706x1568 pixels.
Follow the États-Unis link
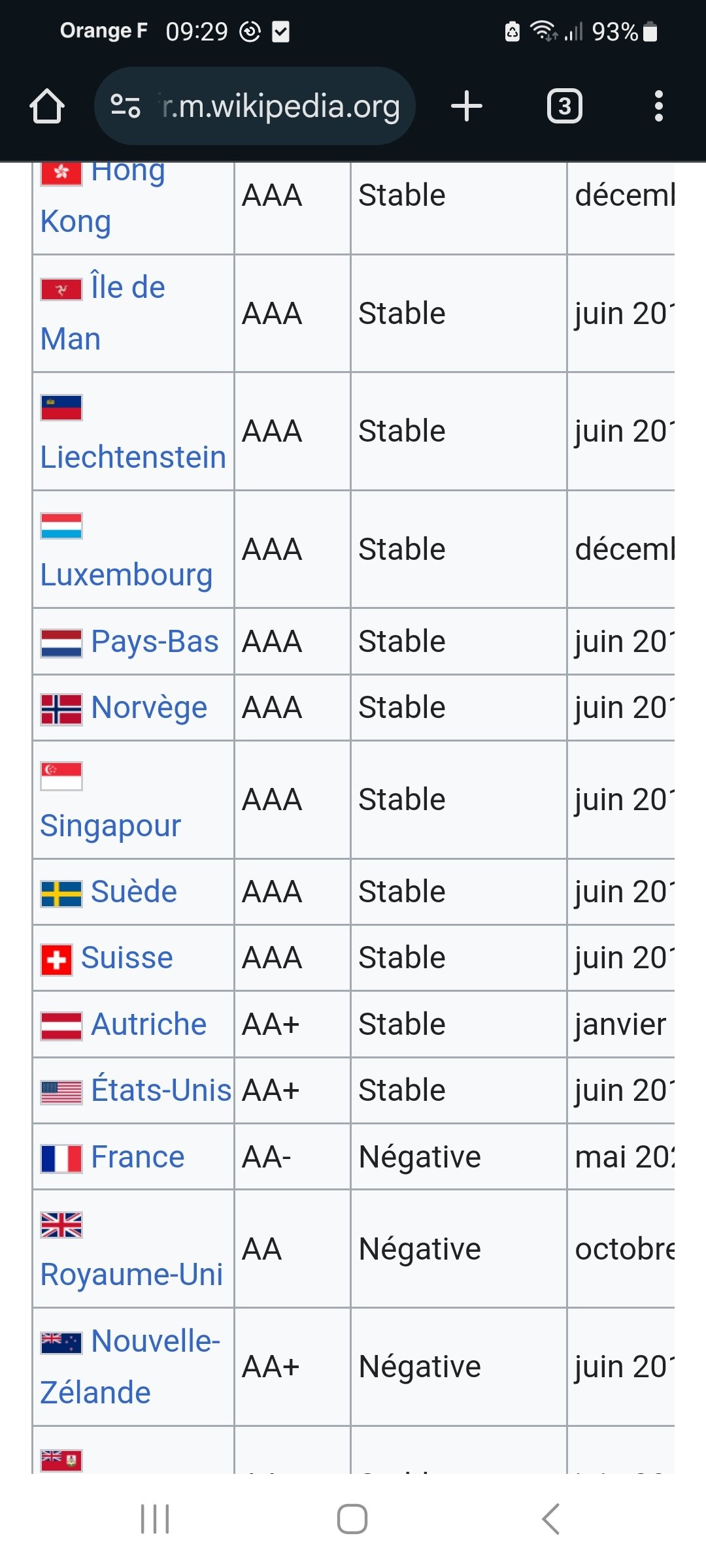pyautogui.click(x=161, y=1090)
